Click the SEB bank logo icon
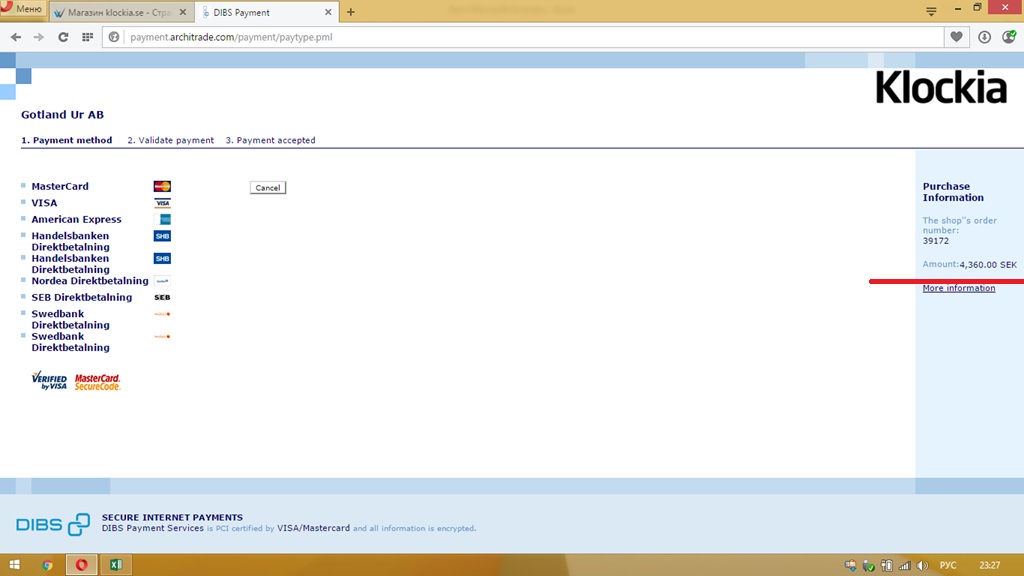The height and width of the screenshot is (576, 1024). [x=162, y=297]
